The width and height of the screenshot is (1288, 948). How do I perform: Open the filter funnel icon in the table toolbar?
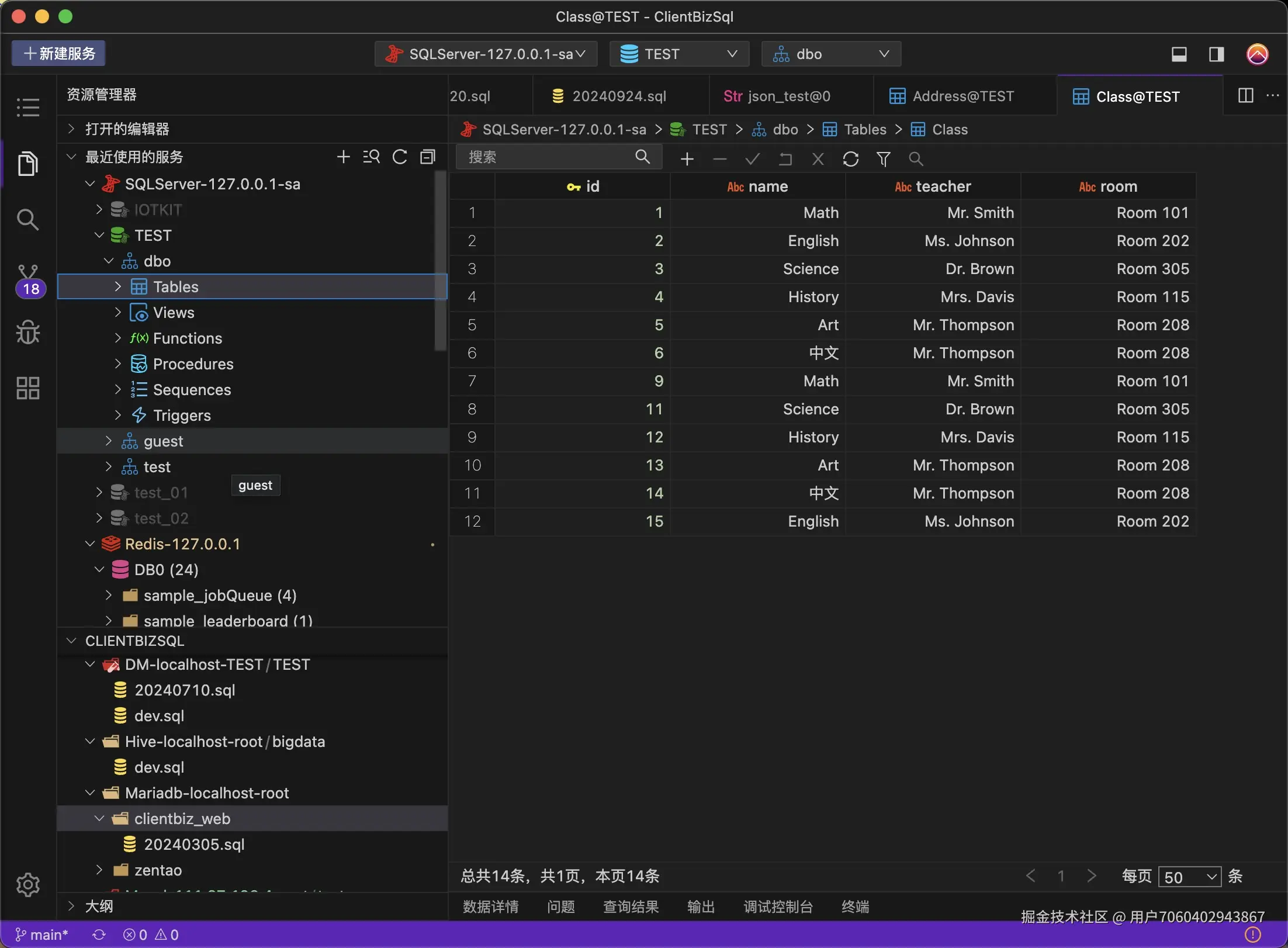point(883,159)
